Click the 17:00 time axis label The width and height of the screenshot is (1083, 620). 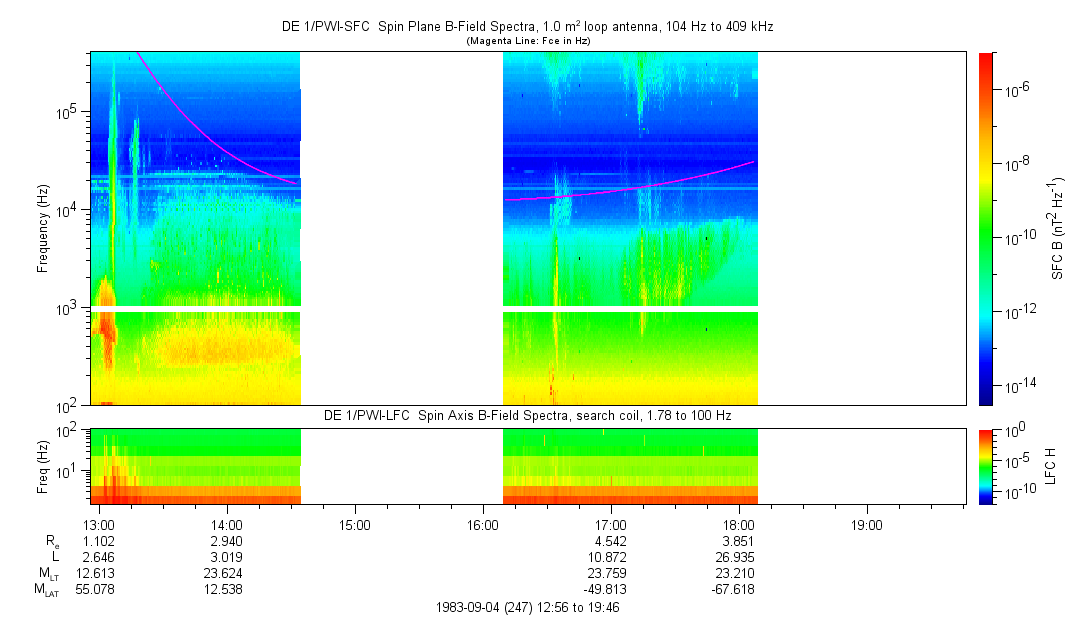click(x=610, y=525)
